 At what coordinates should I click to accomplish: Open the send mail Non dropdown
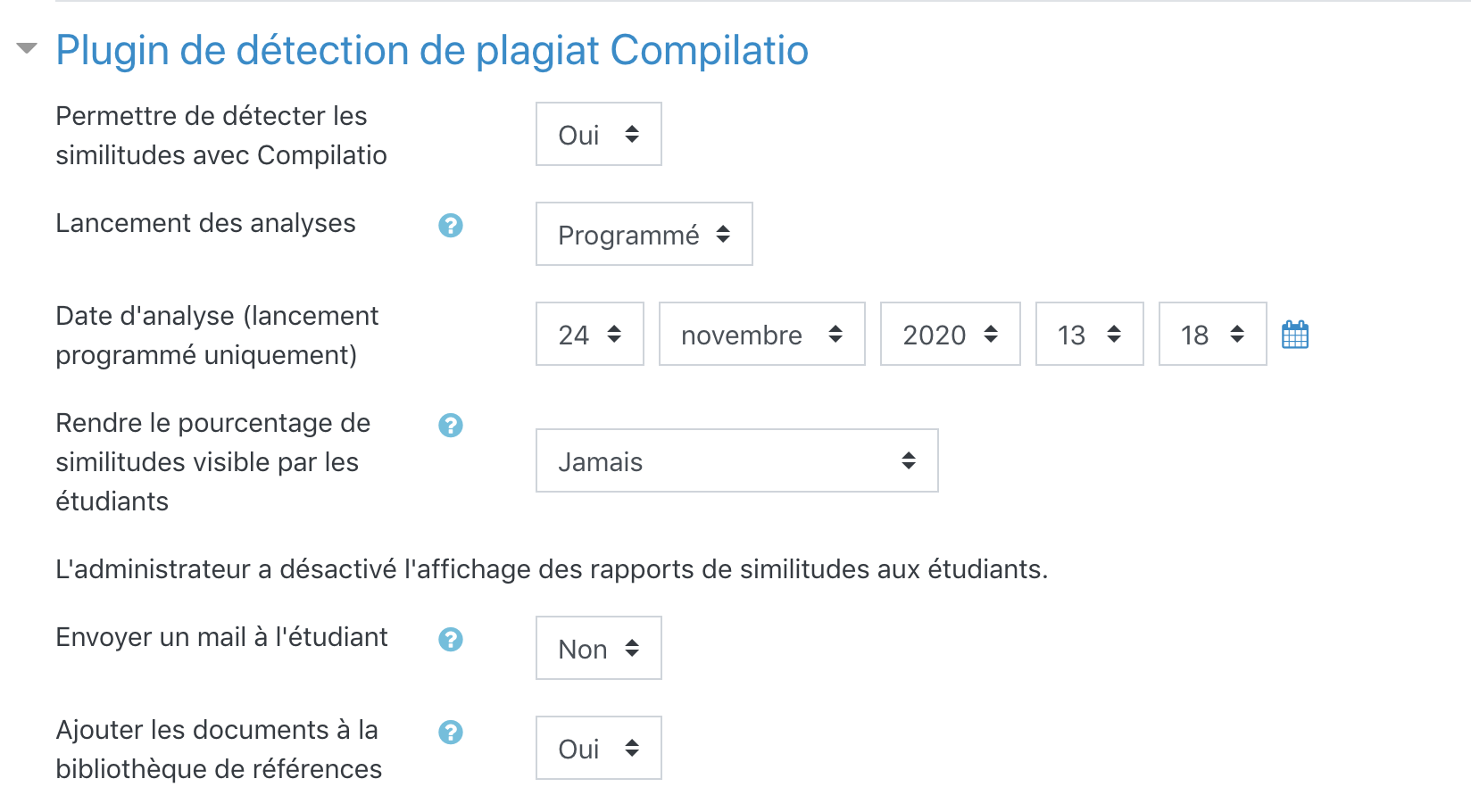[x=598, y=649]
